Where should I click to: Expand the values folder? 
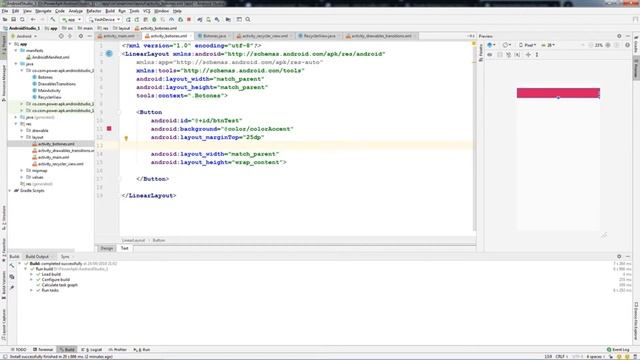click(x=22, y=177)
